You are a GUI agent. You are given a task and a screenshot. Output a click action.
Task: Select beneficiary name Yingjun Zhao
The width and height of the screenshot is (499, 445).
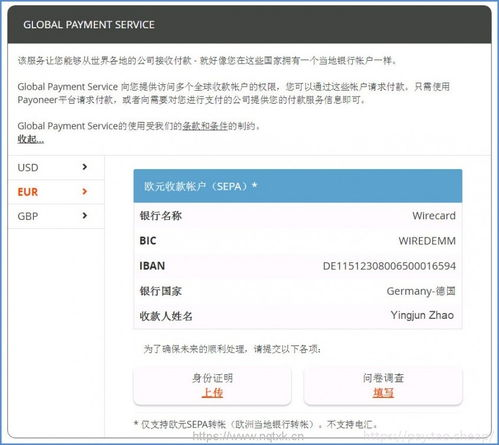coord(422,315)
